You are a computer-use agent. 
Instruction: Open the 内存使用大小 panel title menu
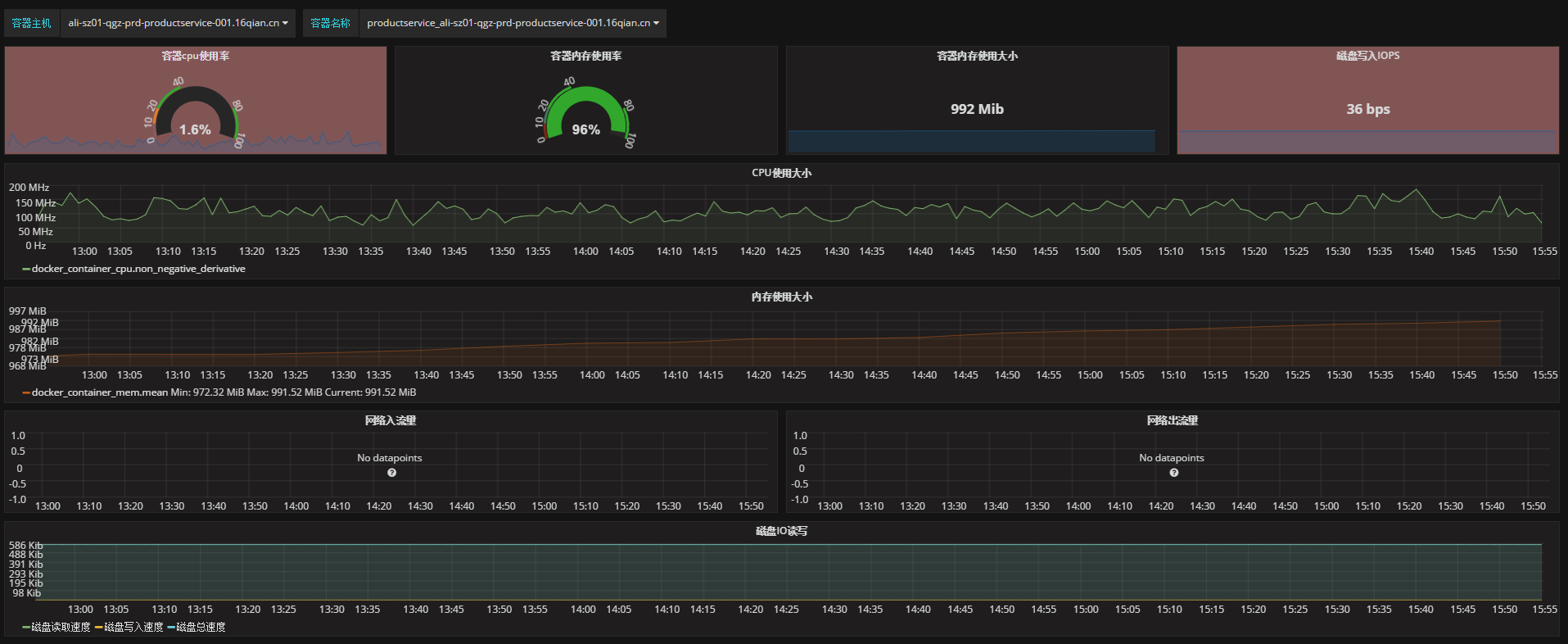coord(782,297)
